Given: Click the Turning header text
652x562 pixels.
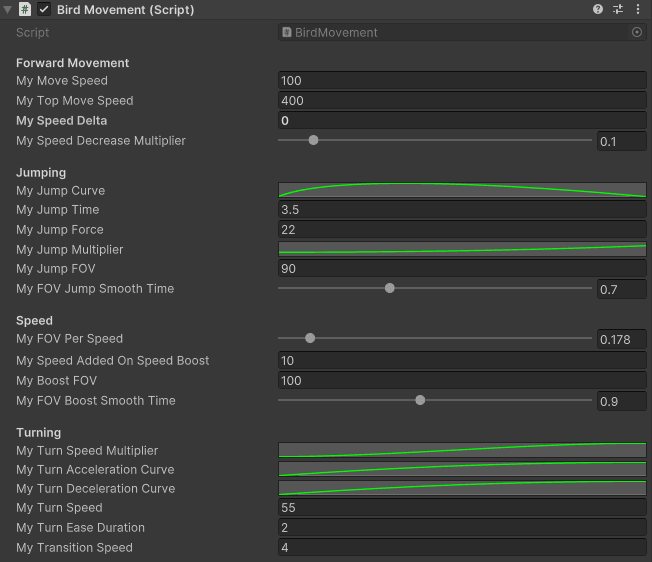Looking at the screenshot, I should [x=39, y=432].
